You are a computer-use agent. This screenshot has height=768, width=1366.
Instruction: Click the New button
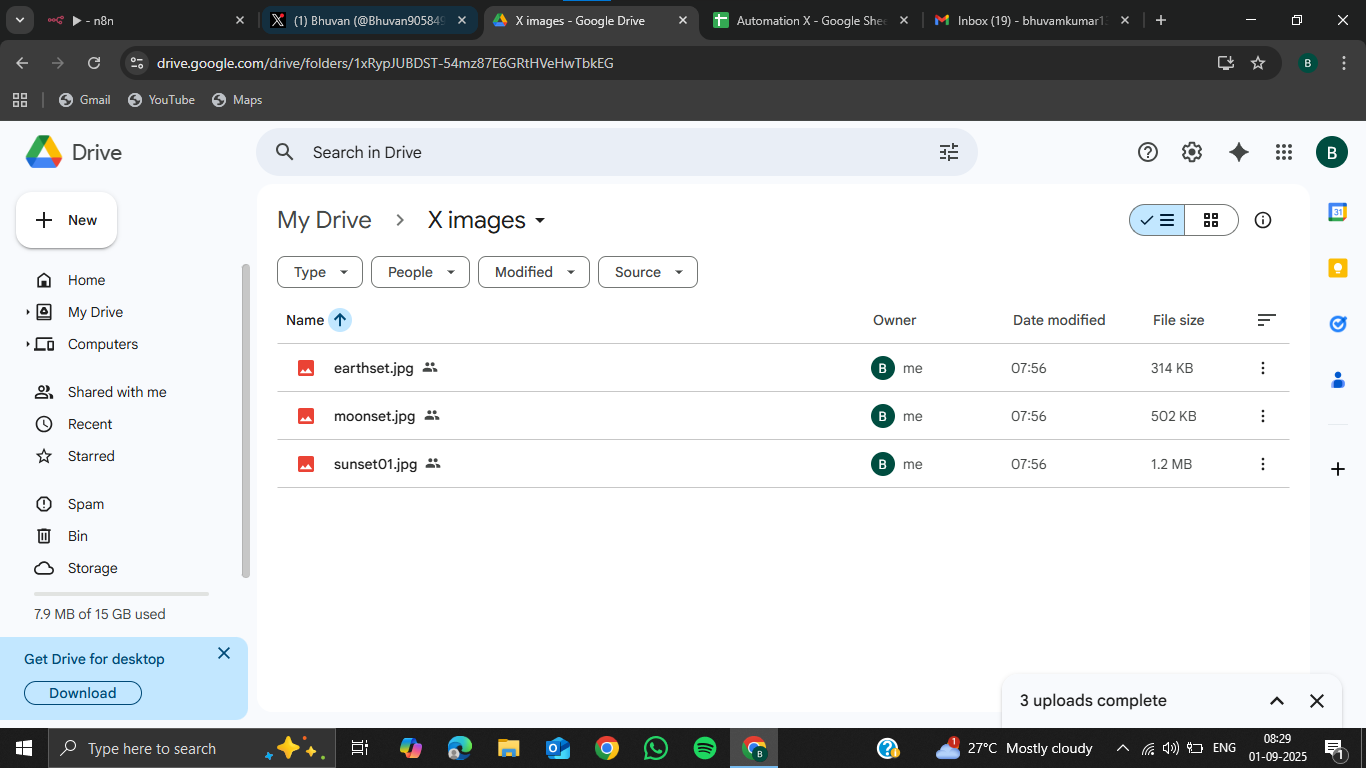click(x=67, y=220)
